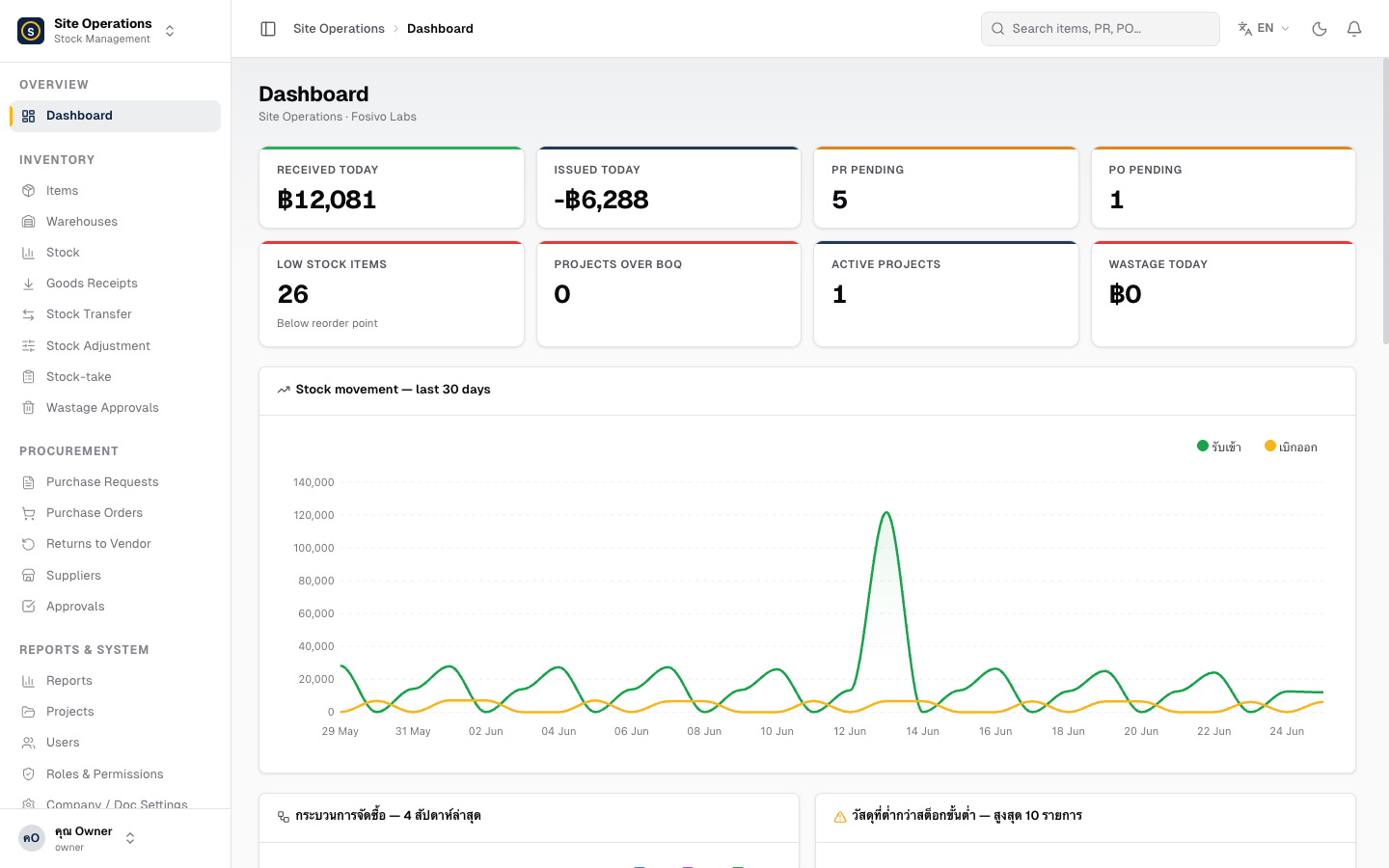Click the Purchase Orders cart icon
The width and height of the screenshot is (1389, 868).
(x=29, y=513)
